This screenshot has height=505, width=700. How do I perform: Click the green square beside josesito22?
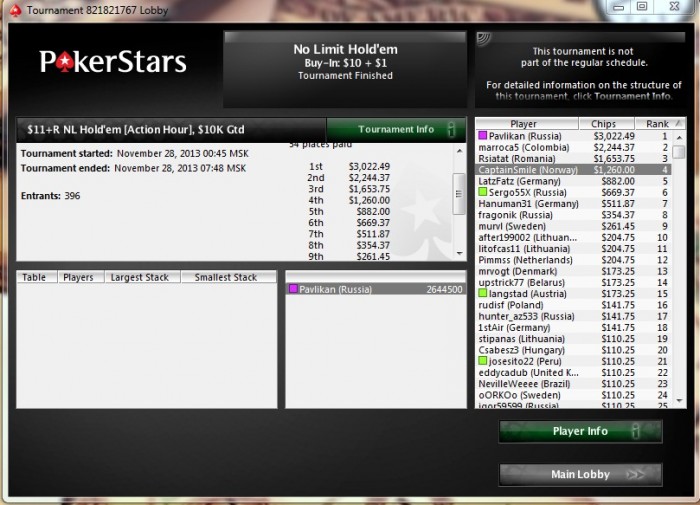[483, 361]
